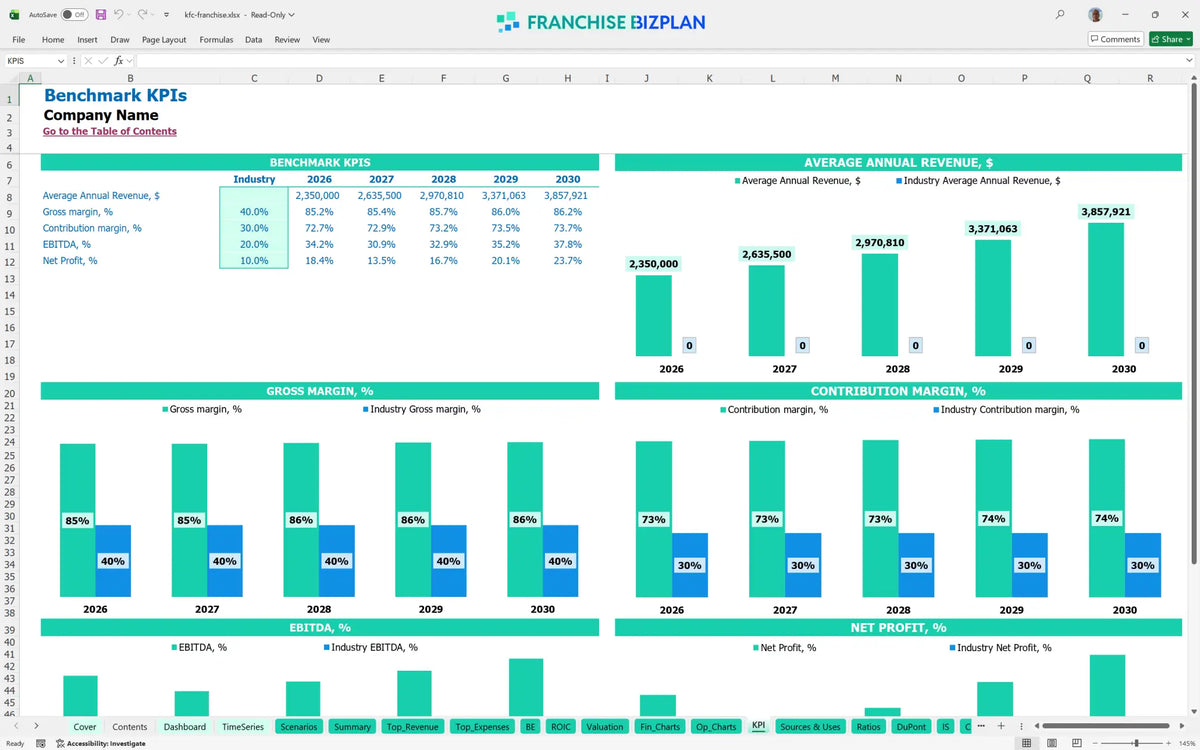Switch to the Top_Revenue sheet tab
The height and width of the screenshot is (750, 1200).
click(411, 727)
